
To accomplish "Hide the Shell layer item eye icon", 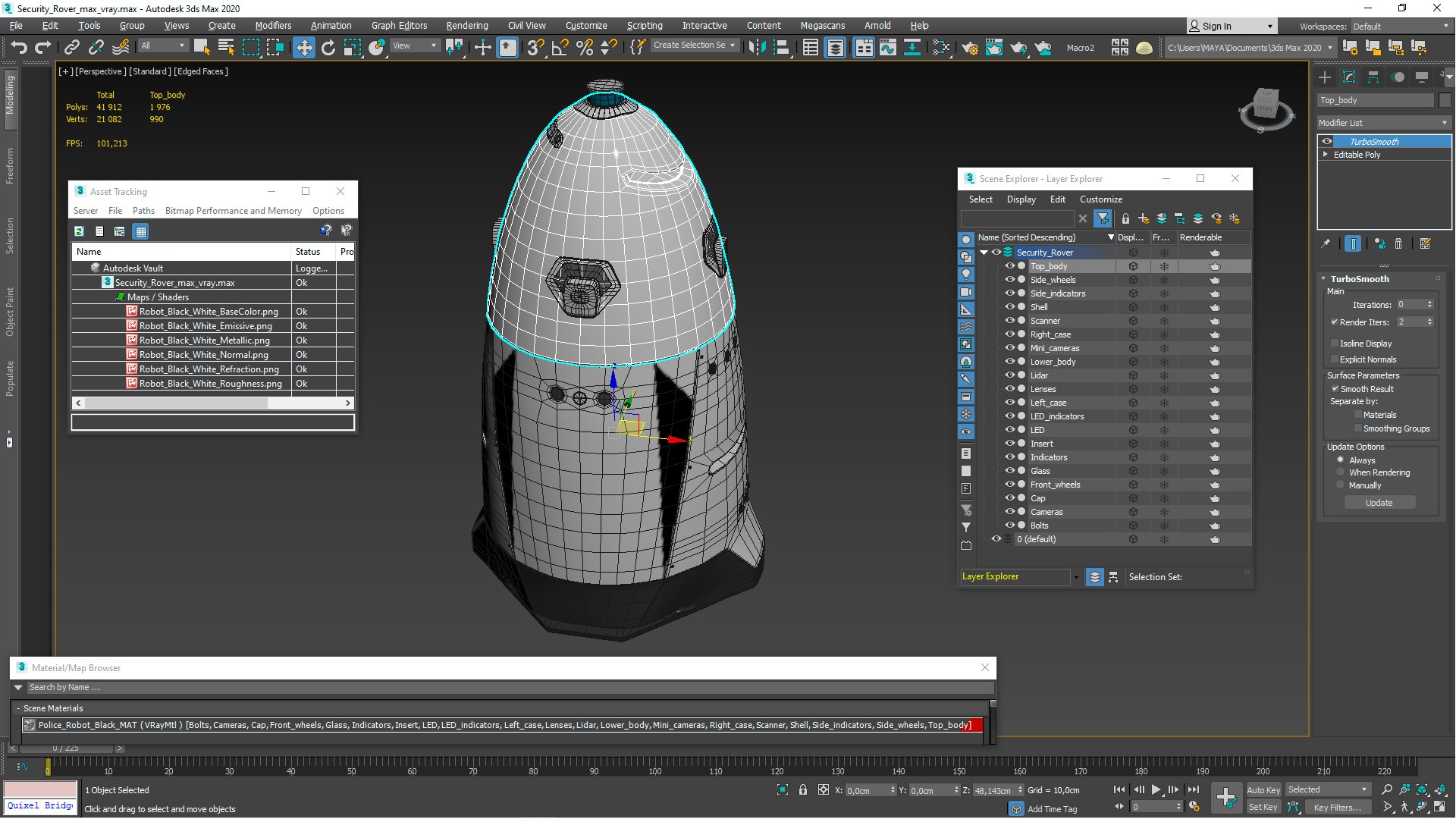I will [x=1009, y=307].
